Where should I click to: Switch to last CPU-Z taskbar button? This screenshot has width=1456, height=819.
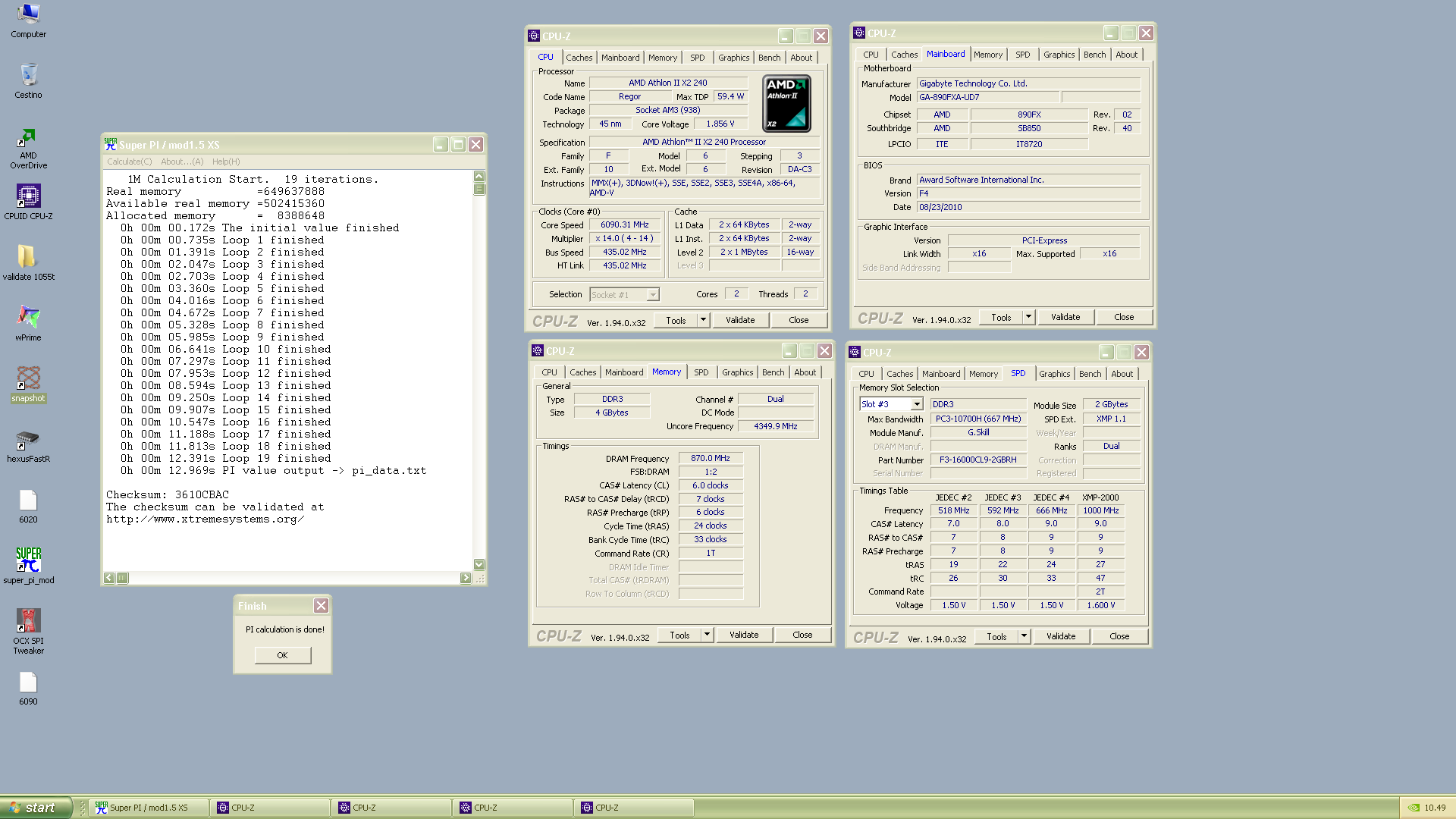634,808
